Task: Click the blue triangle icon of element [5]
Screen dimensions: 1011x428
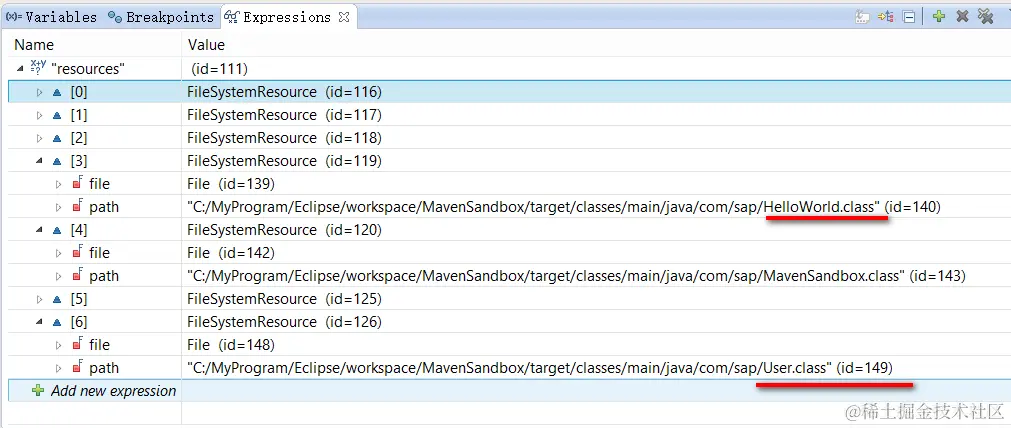Action: click(x=57, y=299)
